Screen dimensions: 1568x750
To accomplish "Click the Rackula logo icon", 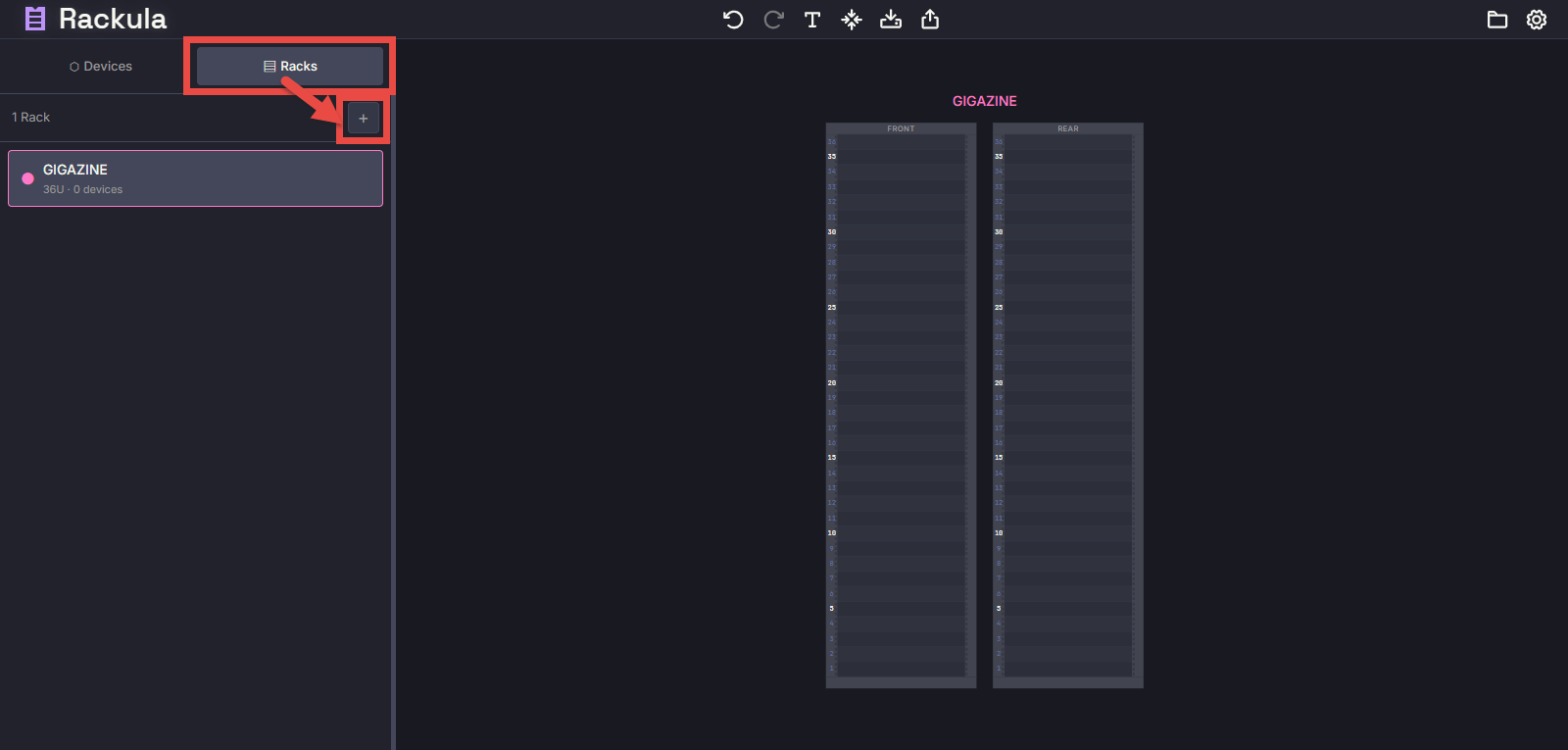I will [x=35, y=19].
